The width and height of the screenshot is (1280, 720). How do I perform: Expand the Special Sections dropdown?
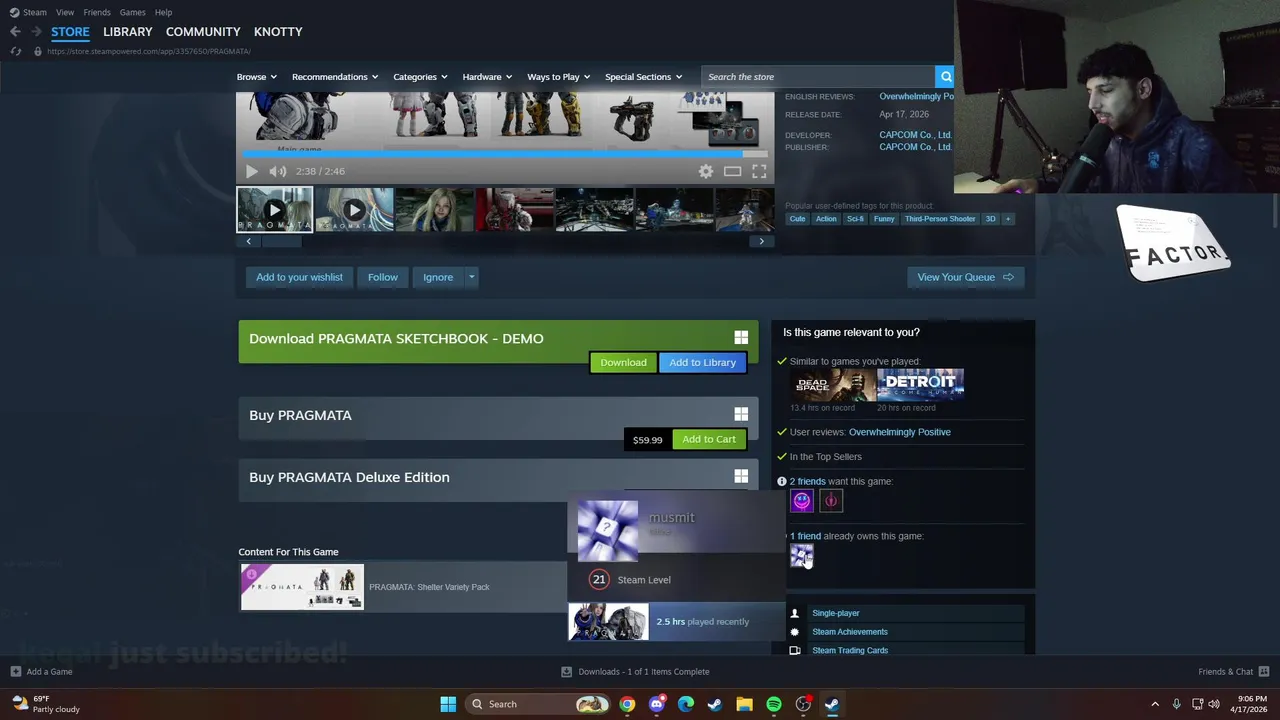(643, 77)
